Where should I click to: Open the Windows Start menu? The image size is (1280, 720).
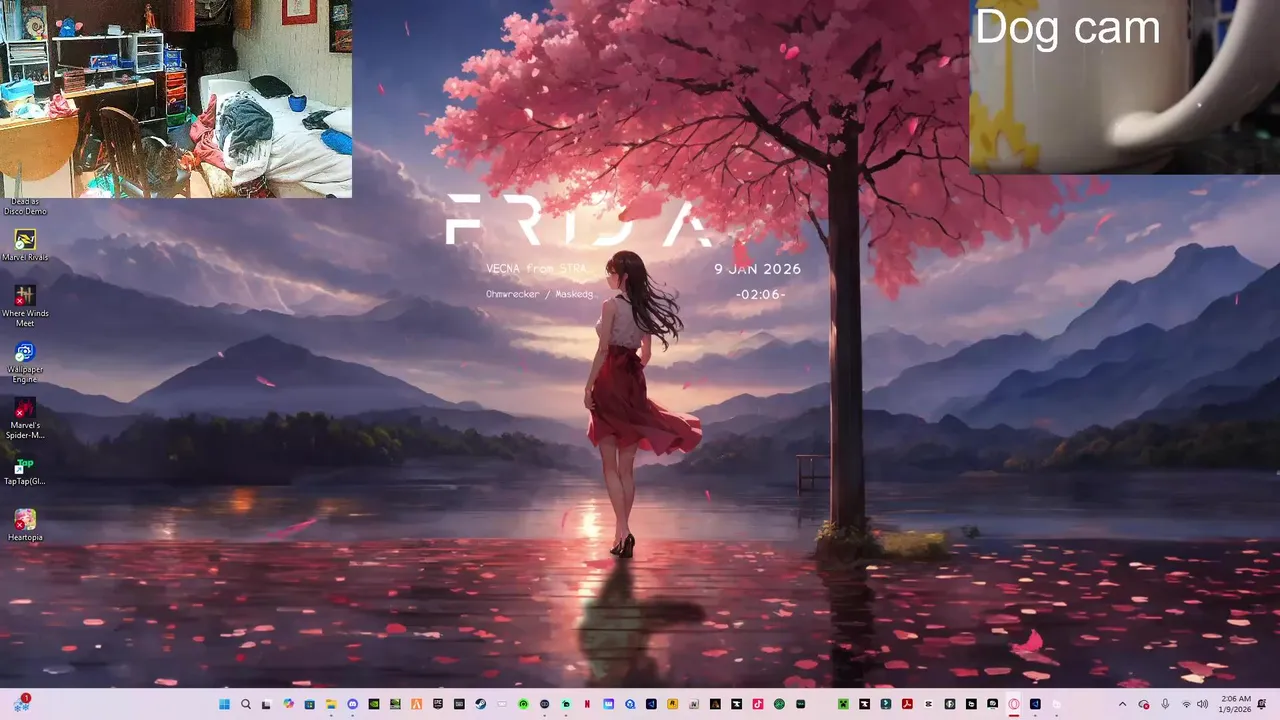tap(224, 704)
